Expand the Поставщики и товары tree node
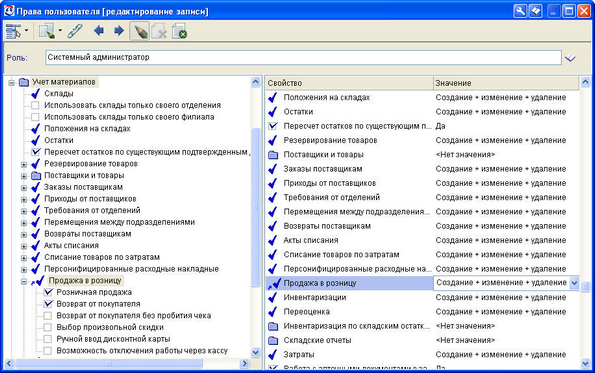Screen dimensions: 595x373 point(24,176)
